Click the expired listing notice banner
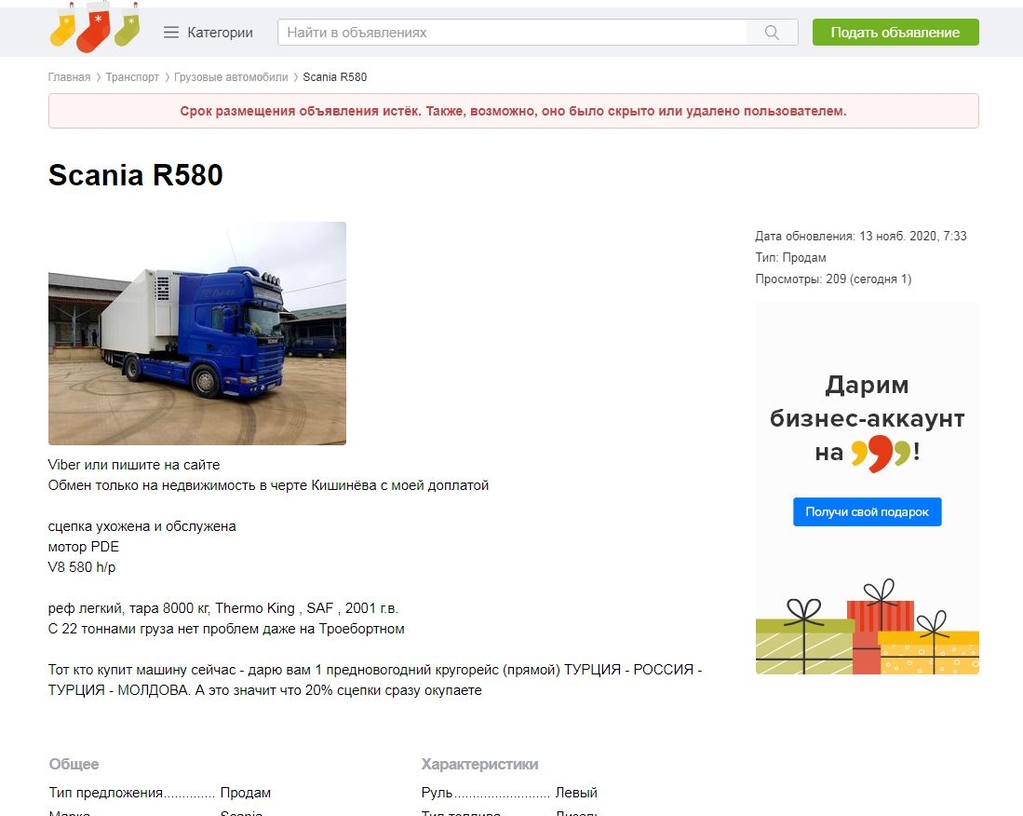Viewport: 1023px width, 816px height. tap(513, 111)
